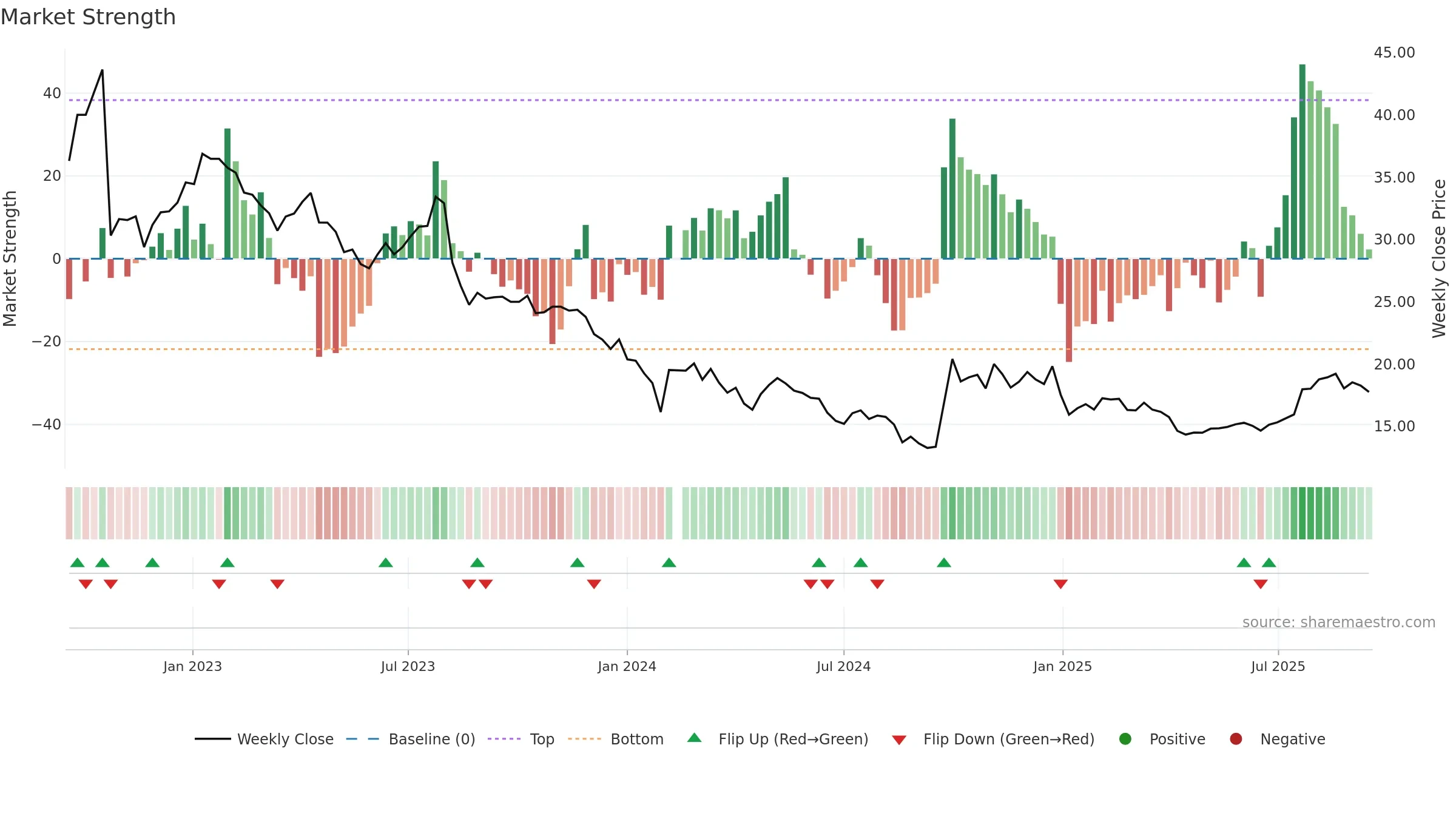
Task: Click the tallest green bar in mid-2025
Action: [x=1302, y=161]
